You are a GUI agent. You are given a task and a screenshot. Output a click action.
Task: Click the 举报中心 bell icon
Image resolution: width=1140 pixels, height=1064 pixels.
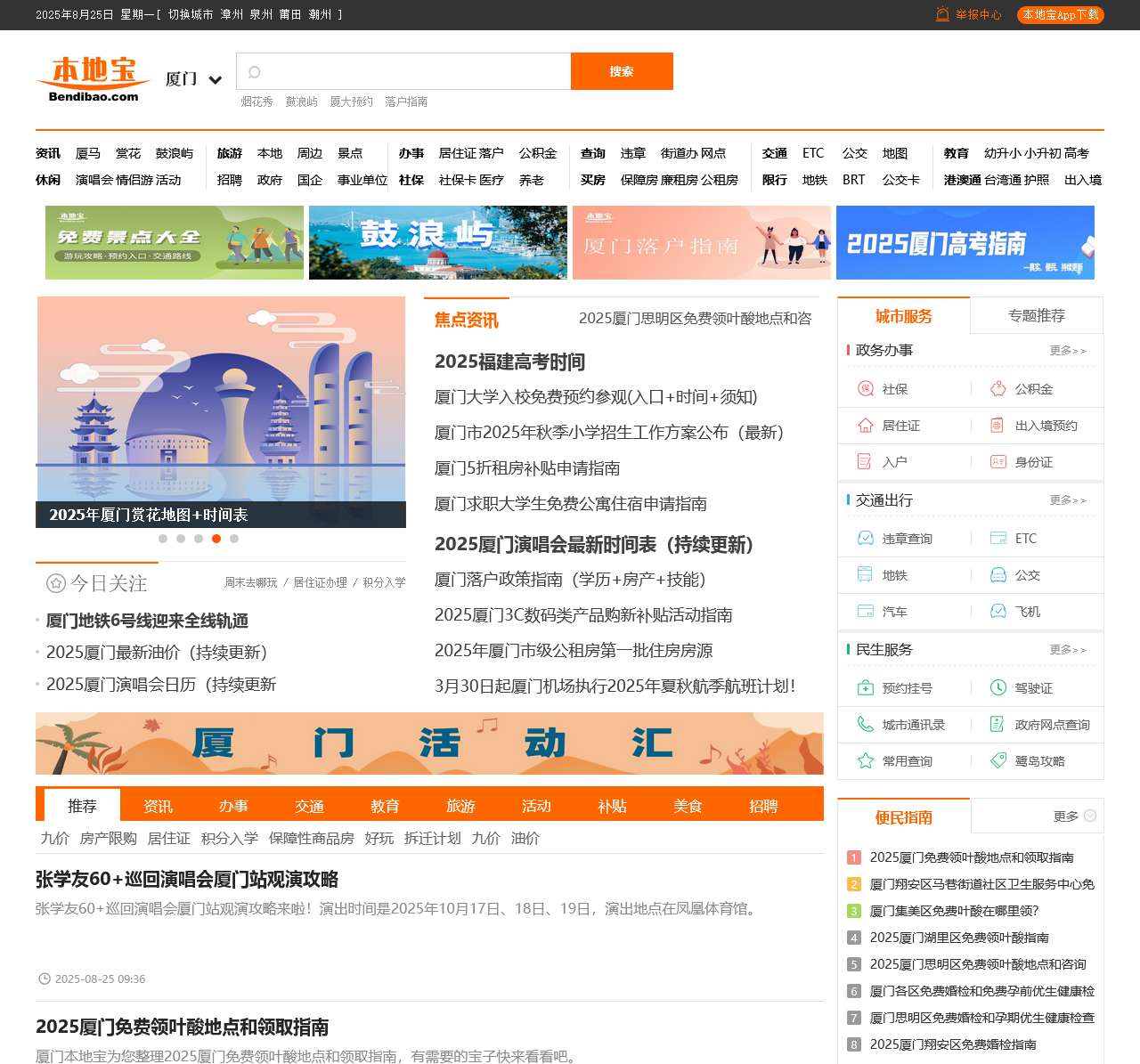click(942, 14)
